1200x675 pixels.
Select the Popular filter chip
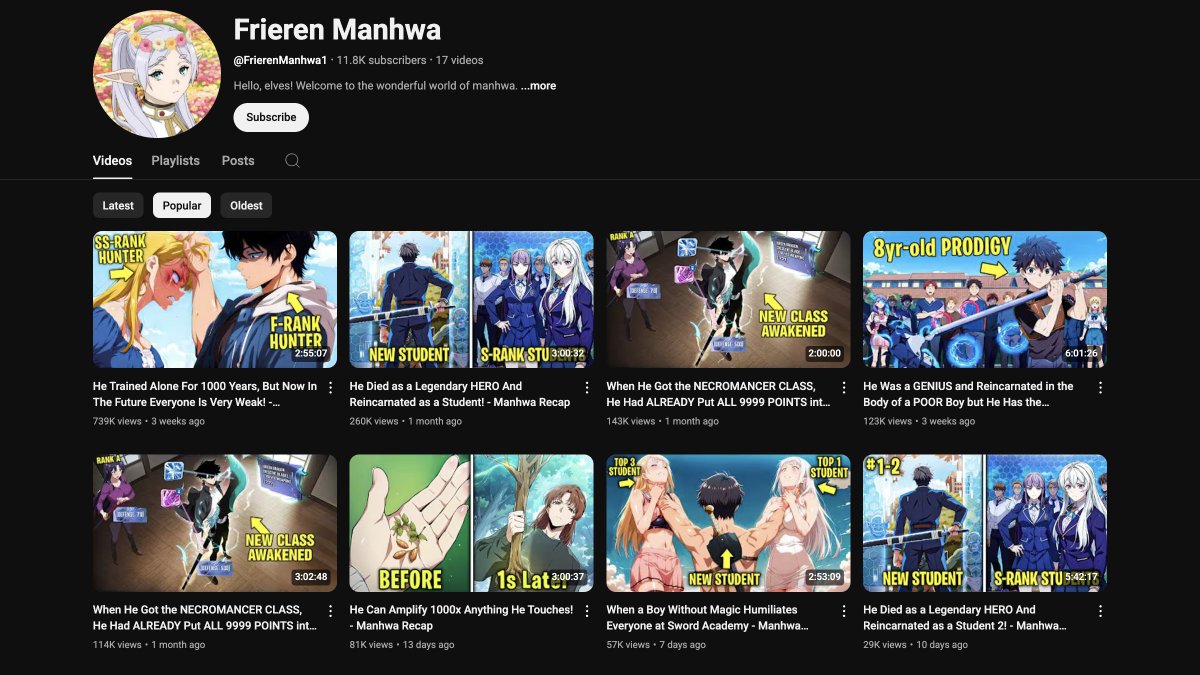click(x=182, y=205)
